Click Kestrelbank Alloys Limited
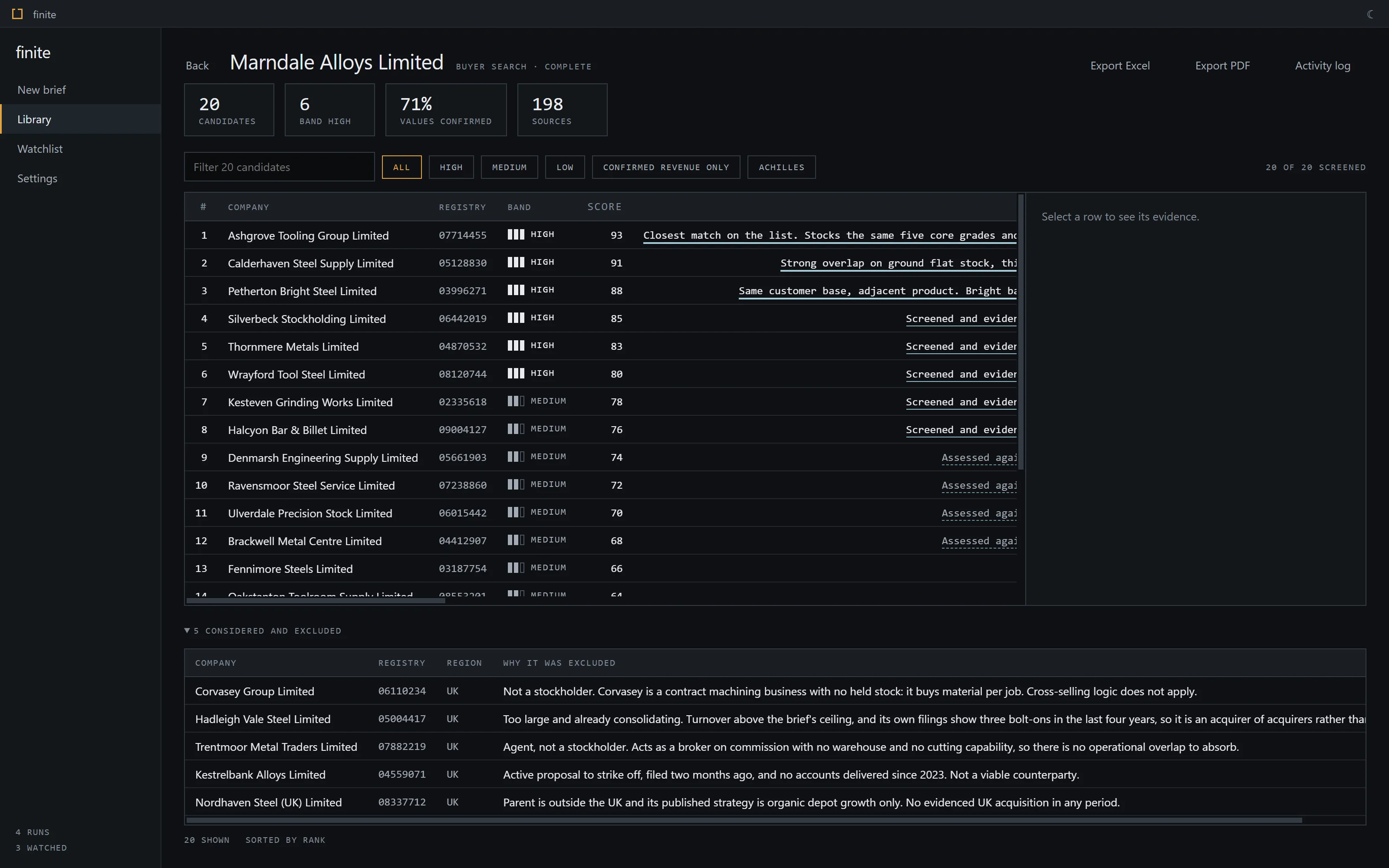This screenshot has height=868, width=1389. point(260,774)
